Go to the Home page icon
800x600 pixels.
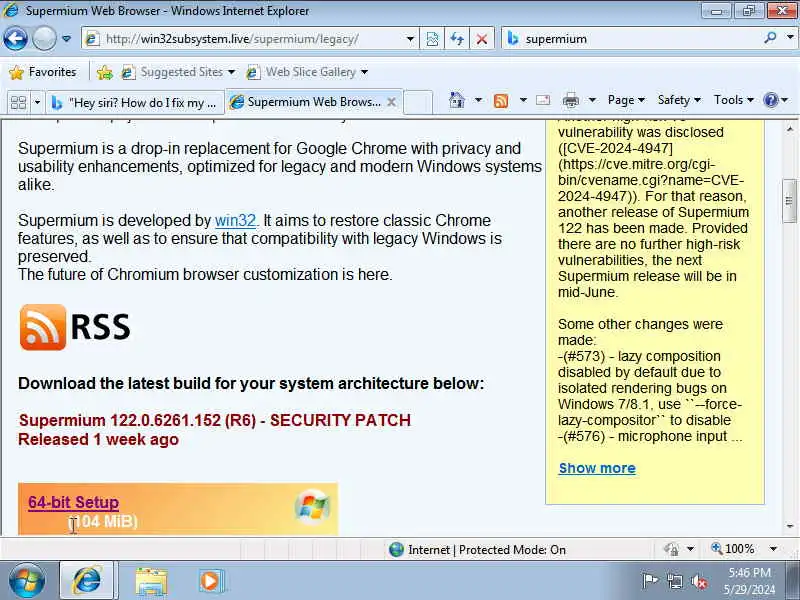click(x=457, y=100)
